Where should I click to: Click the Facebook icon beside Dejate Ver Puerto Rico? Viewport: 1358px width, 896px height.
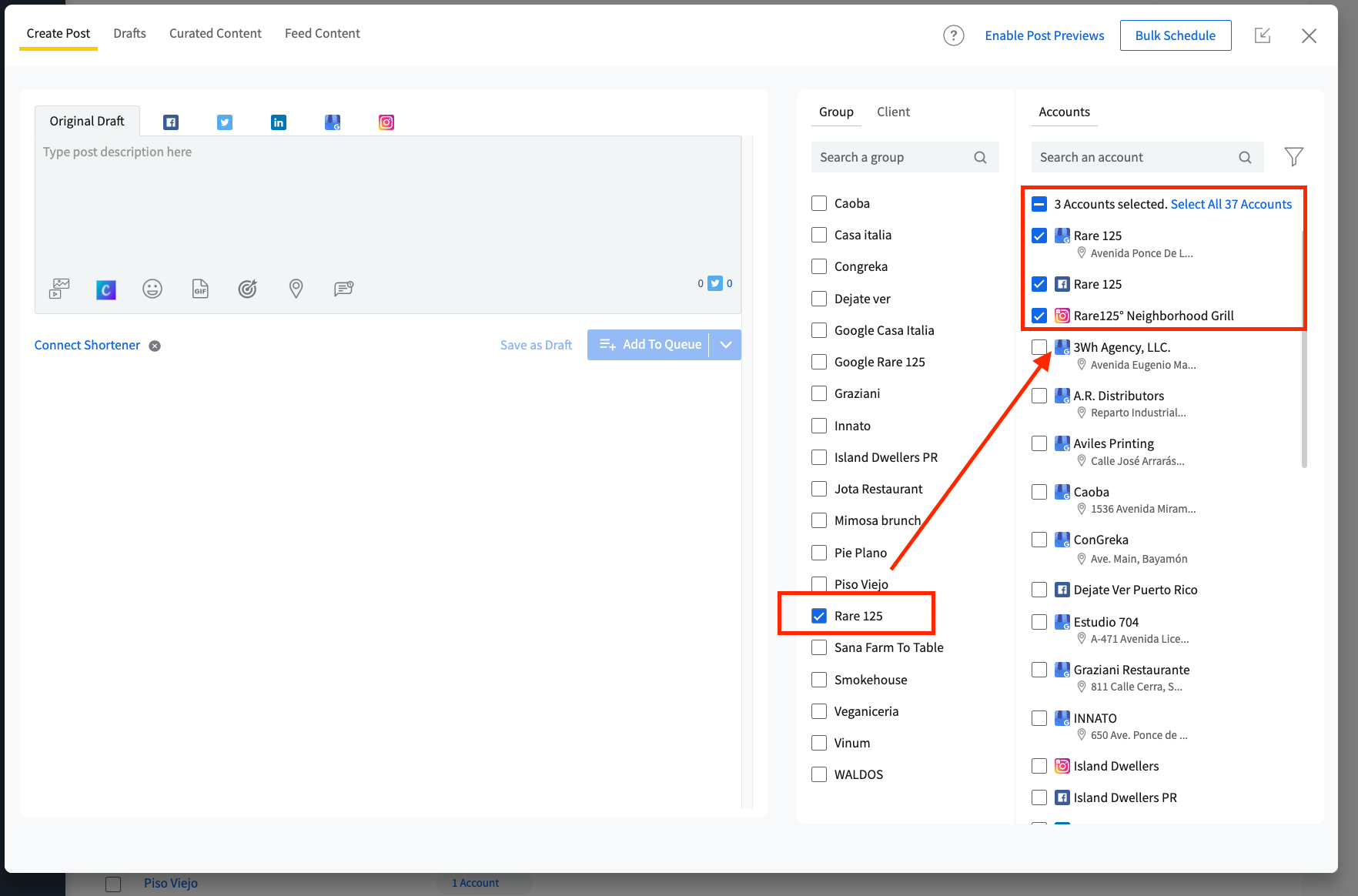coord(1062,590)
